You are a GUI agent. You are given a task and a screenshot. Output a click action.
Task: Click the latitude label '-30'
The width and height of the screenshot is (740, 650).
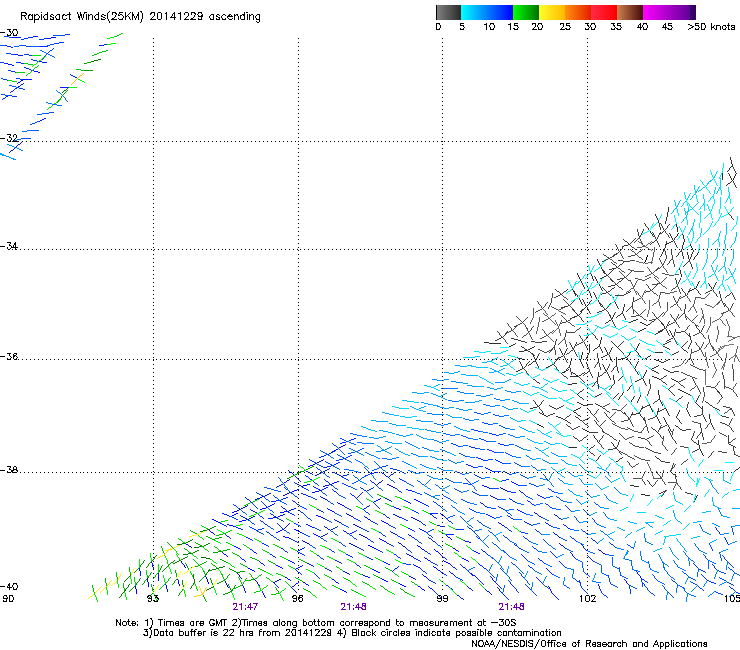tap(9, 33)
